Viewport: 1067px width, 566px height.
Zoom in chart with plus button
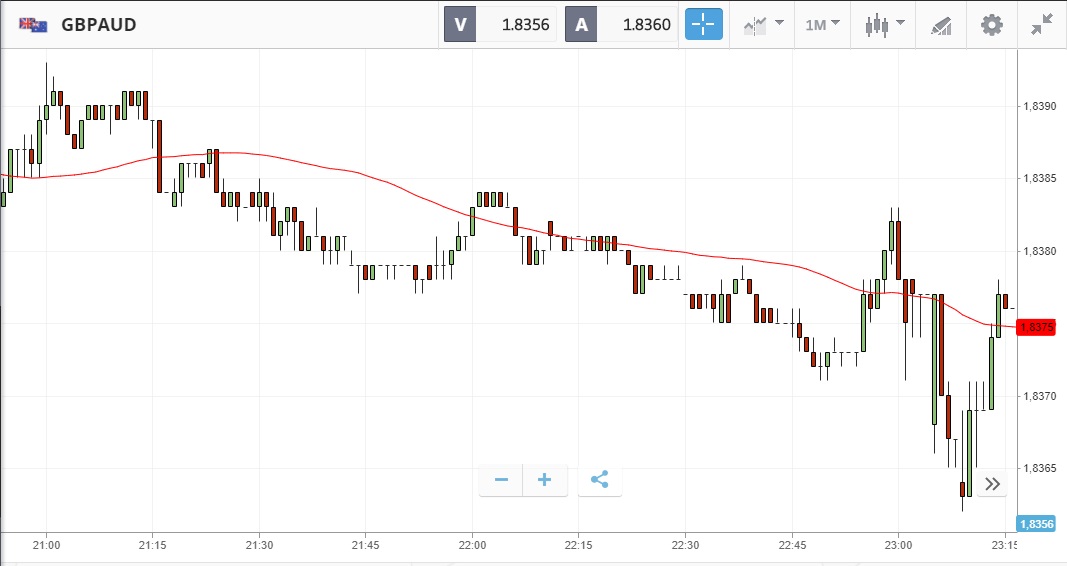(x=545, y=480)
